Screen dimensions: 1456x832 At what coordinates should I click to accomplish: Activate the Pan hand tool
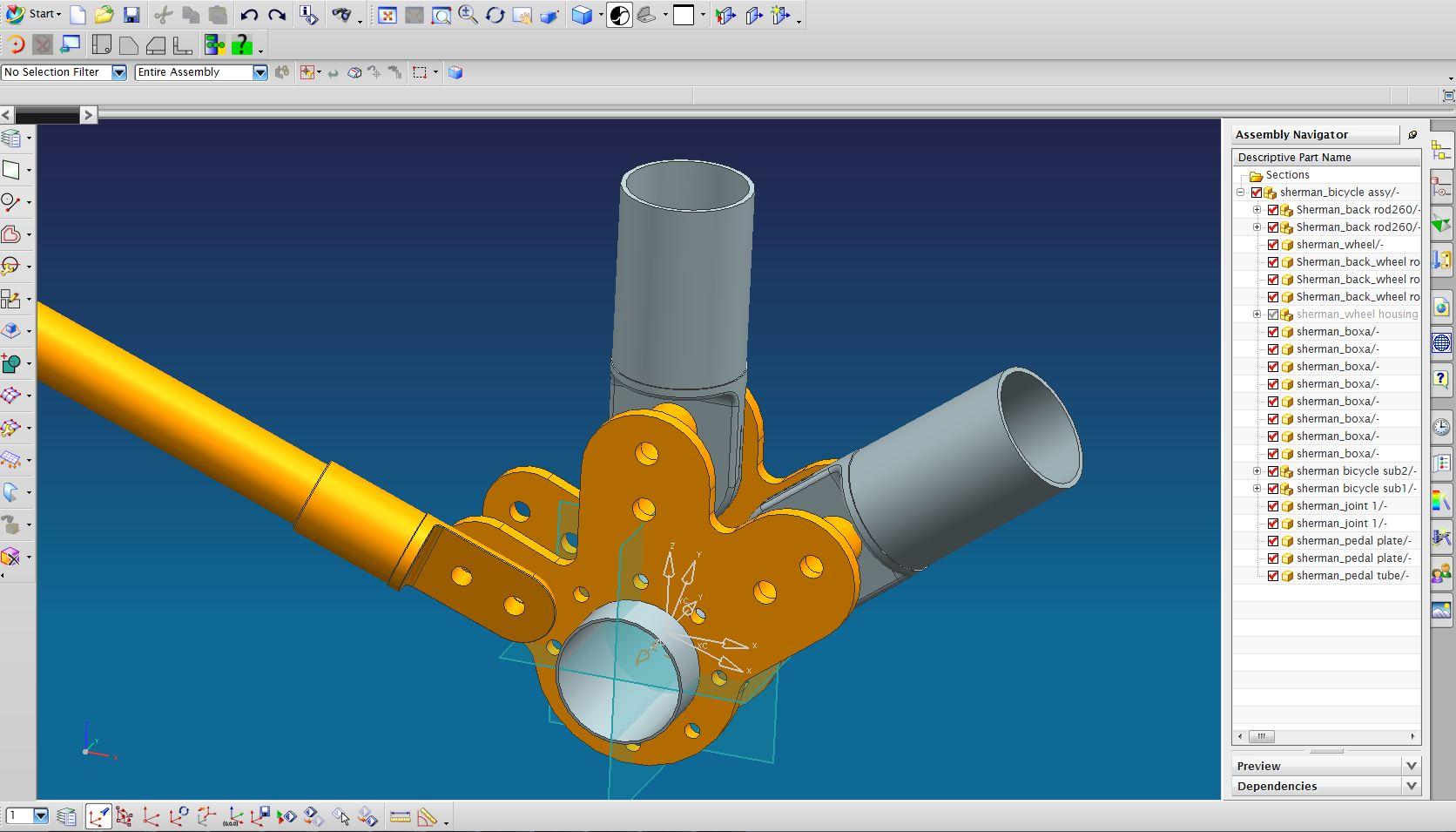click(x=522, y=15)
